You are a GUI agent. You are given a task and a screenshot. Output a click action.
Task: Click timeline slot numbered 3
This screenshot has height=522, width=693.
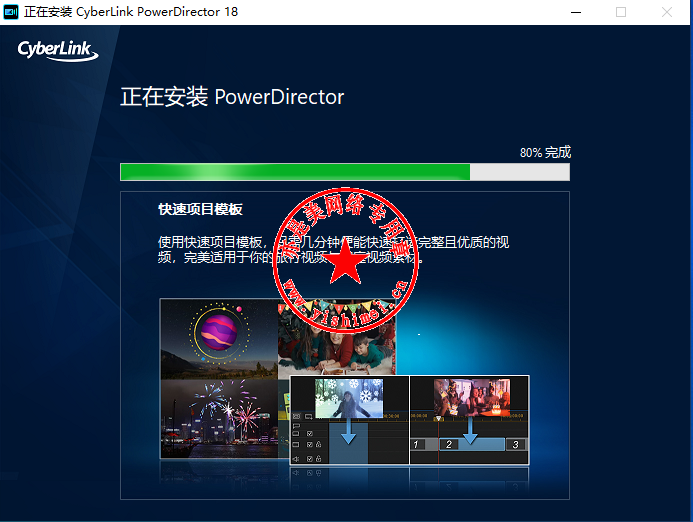[516, 444]
